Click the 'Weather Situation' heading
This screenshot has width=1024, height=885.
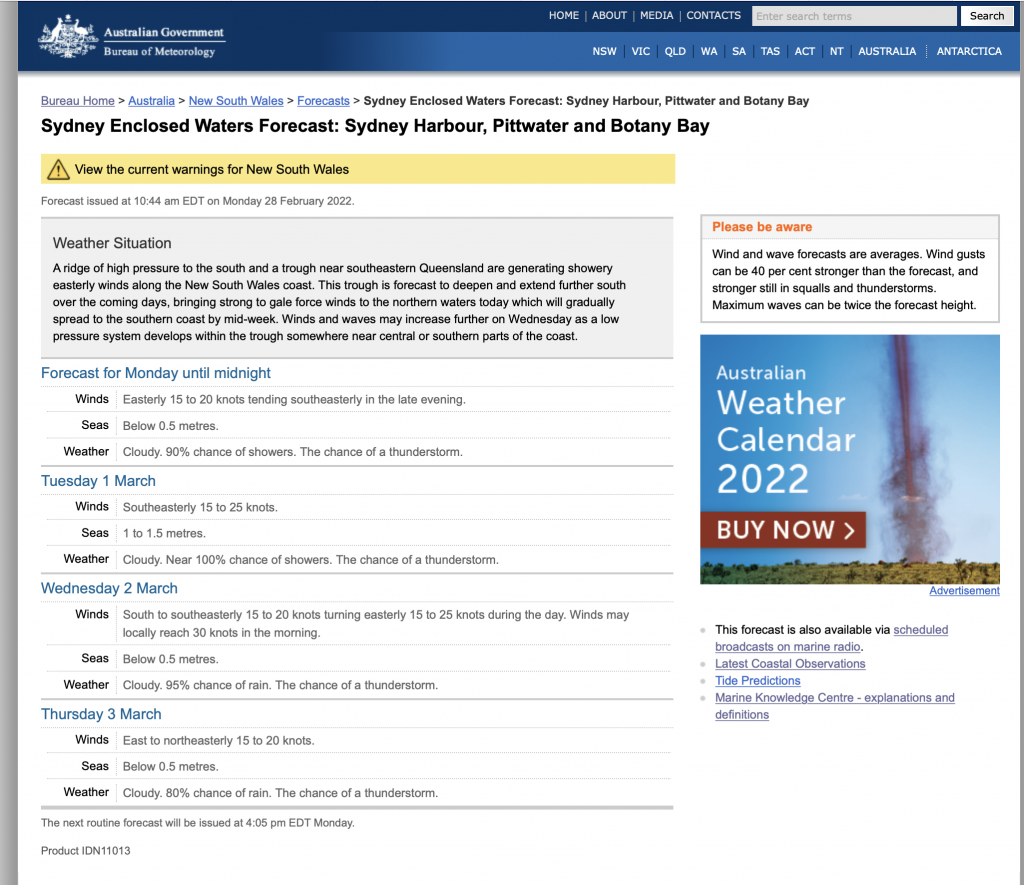(112, 243)
